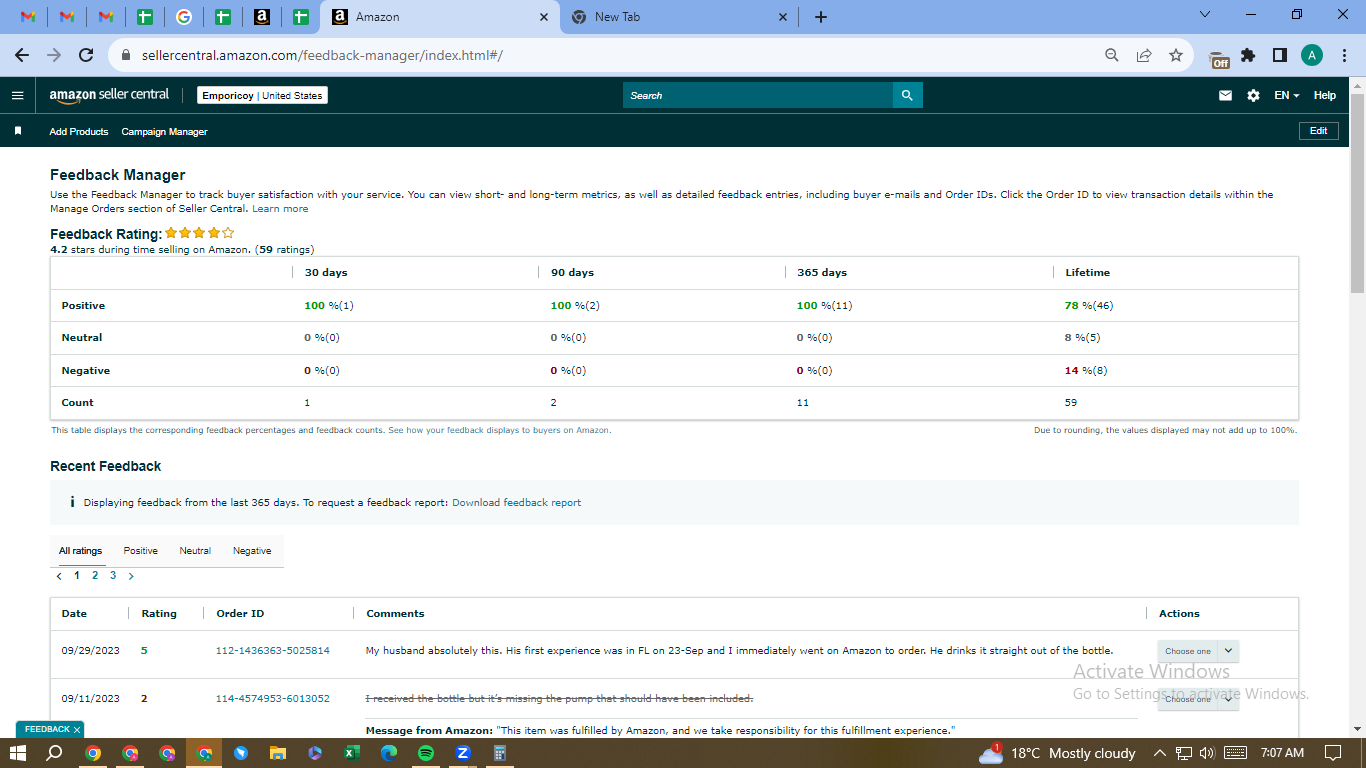
Task: Open the volume speaker icon in system tray
Action: (x=1206, y=753)
